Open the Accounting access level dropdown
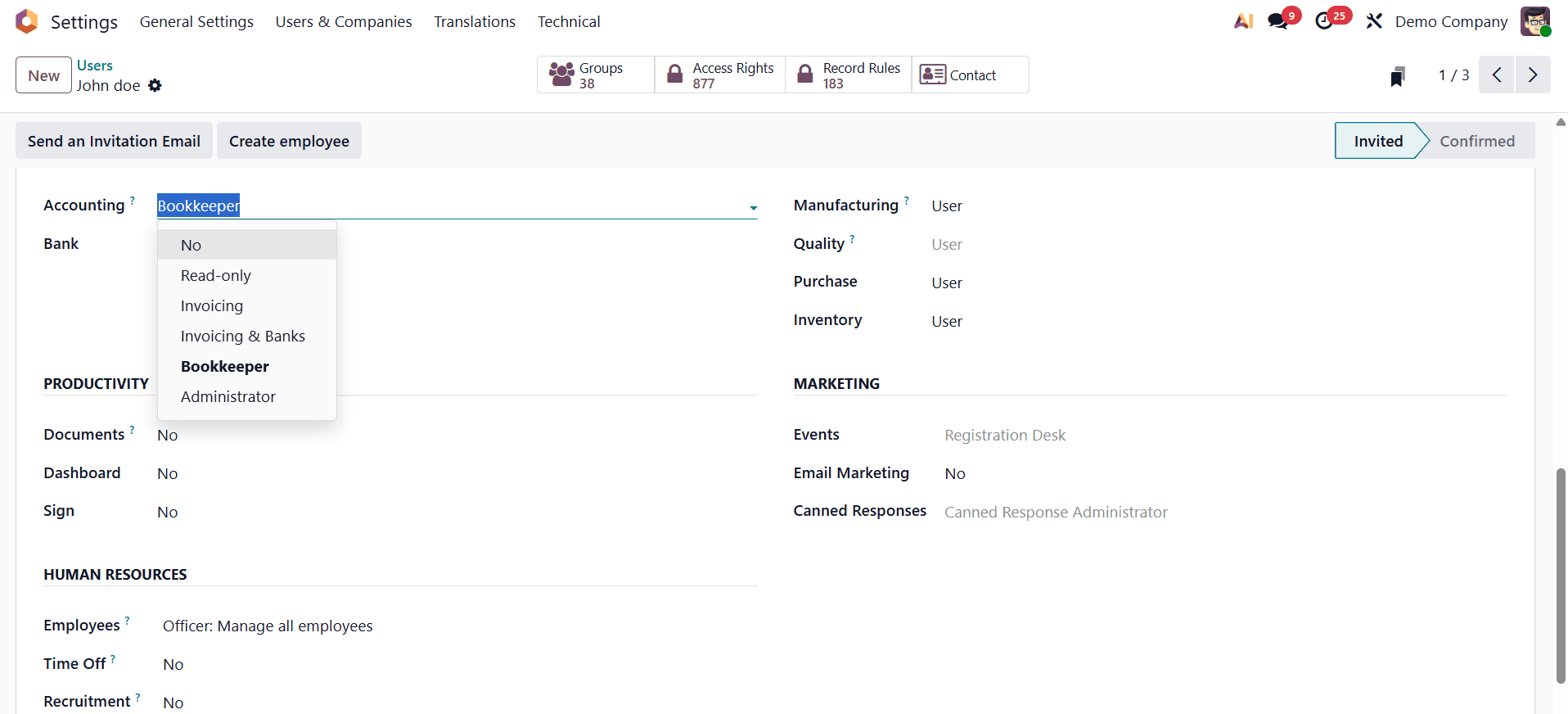1568x714 pixels. tap(752, 207)
